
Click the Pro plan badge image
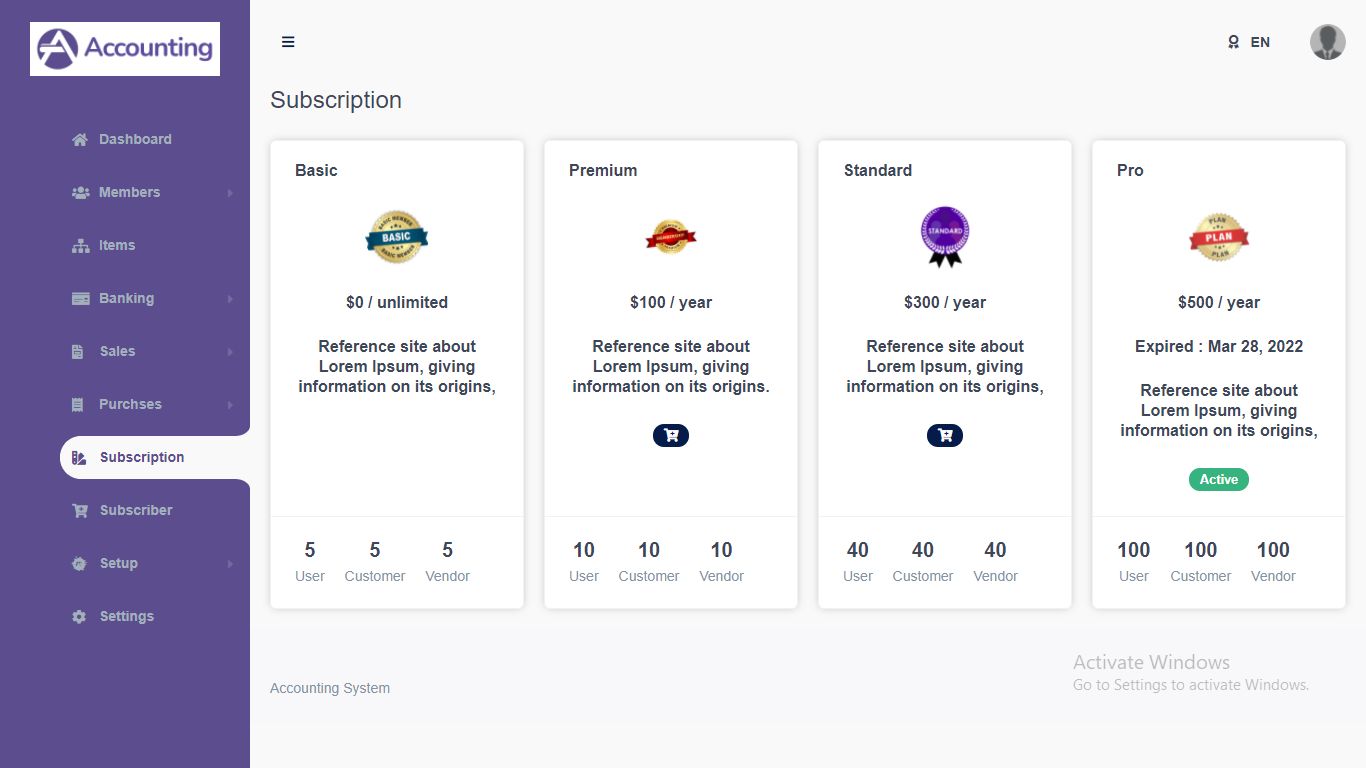tap(1219, 237)
